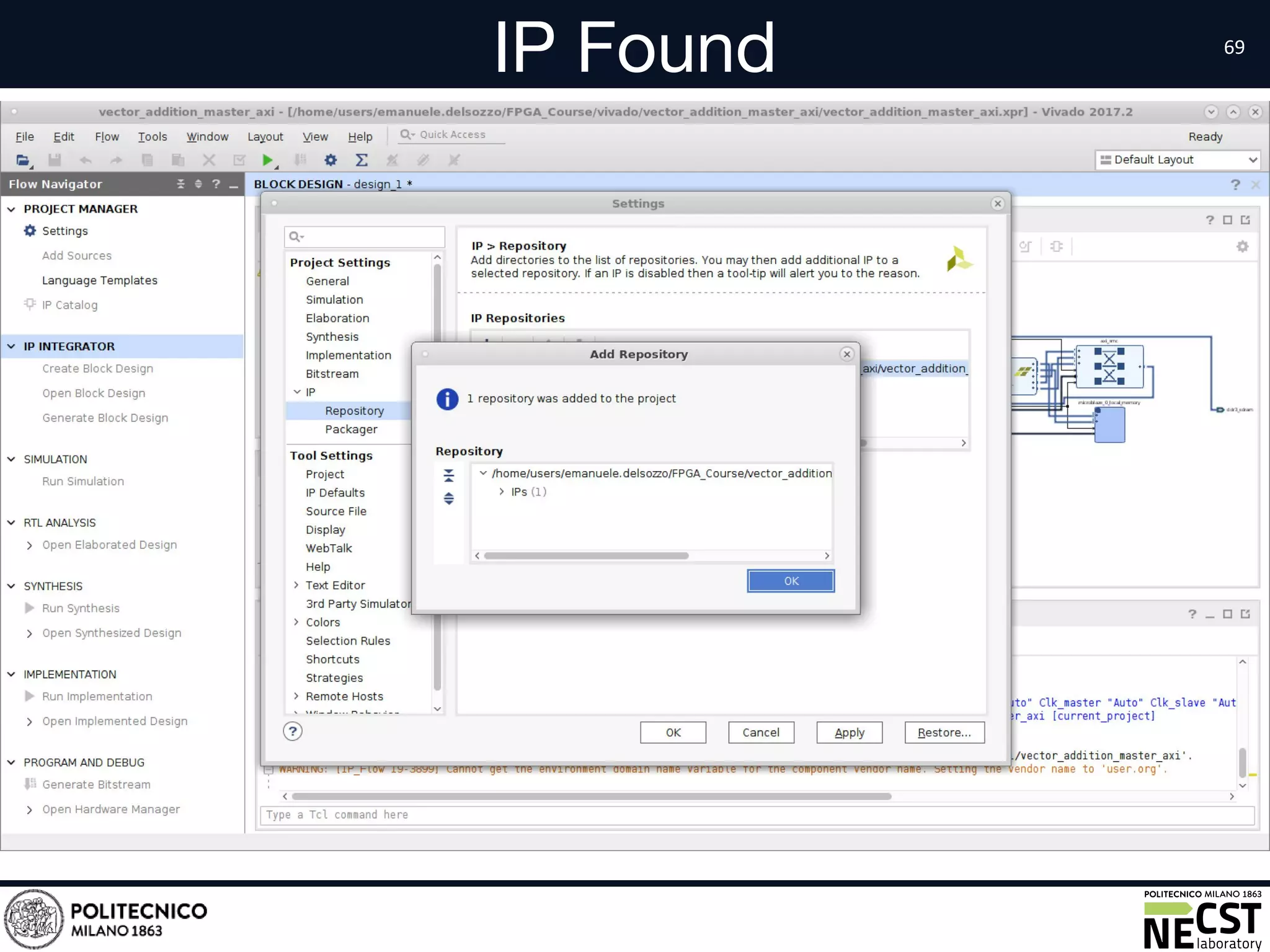Collapse all in Flow Navigator header
The image size is (1270, 952).
(180, 184)
